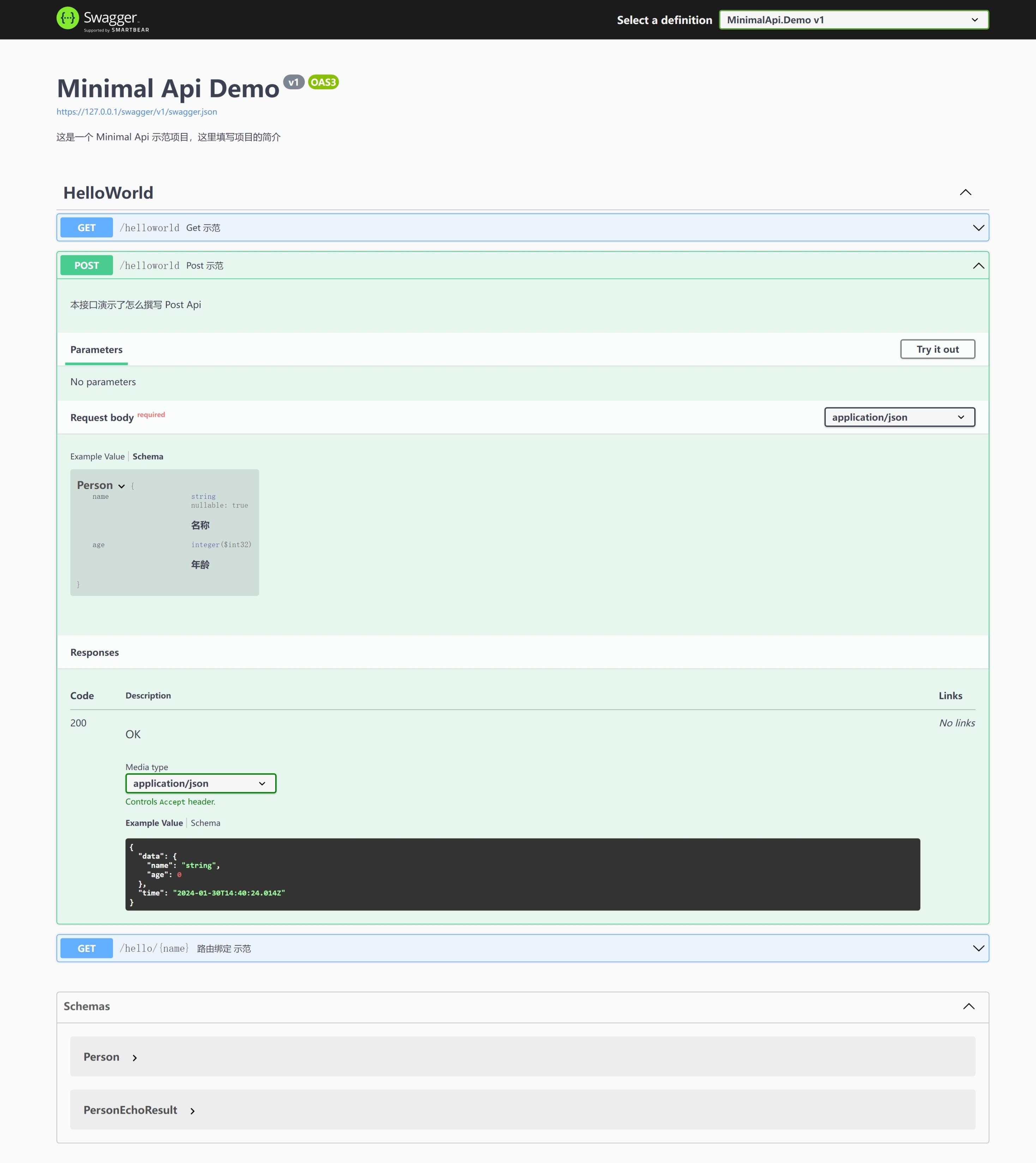Open the request body content type dropdown

(x=899, y=417)
